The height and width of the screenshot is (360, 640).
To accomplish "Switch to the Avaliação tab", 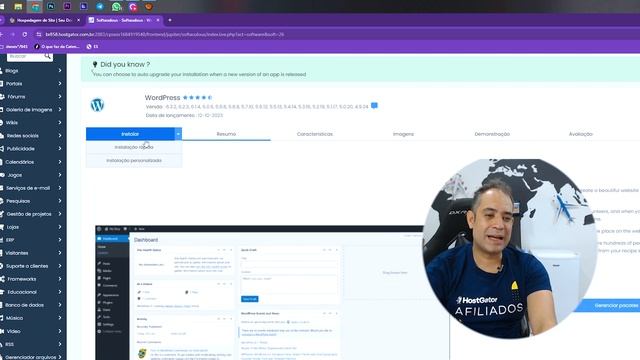I will click(580, 134).
